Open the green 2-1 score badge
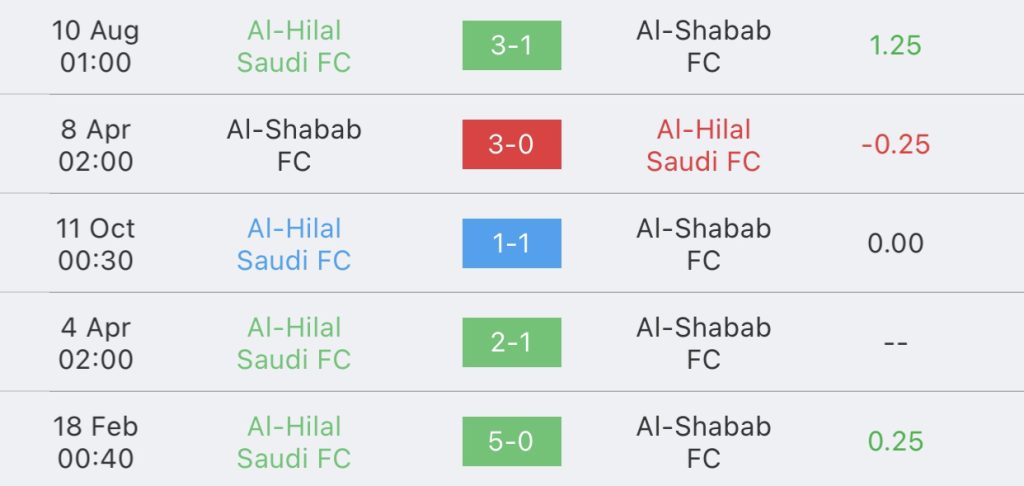Viewport: 1024px width, 486px height. 511,342
